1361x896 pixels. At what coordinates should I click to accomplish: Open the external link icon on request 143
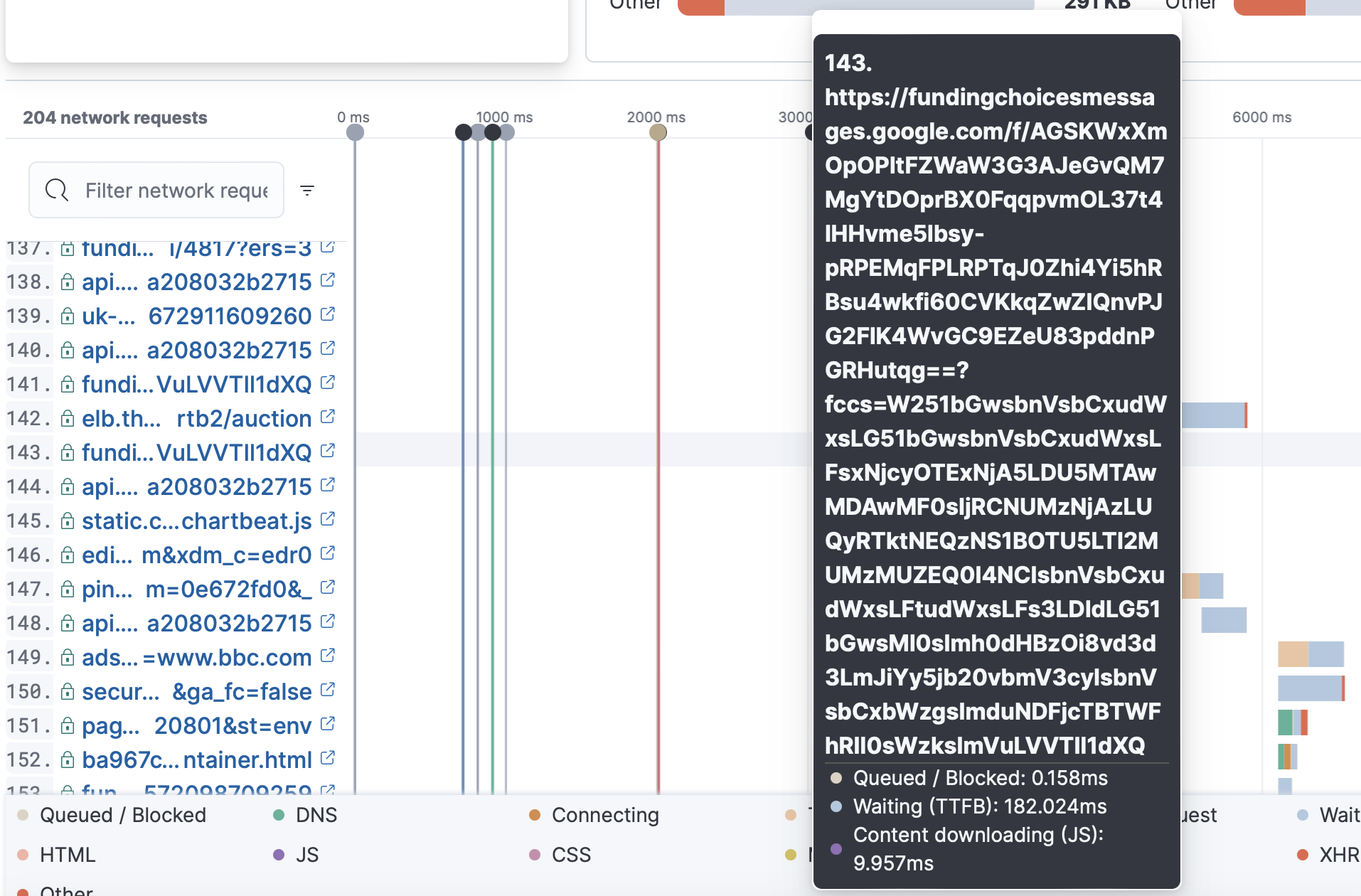329,450
